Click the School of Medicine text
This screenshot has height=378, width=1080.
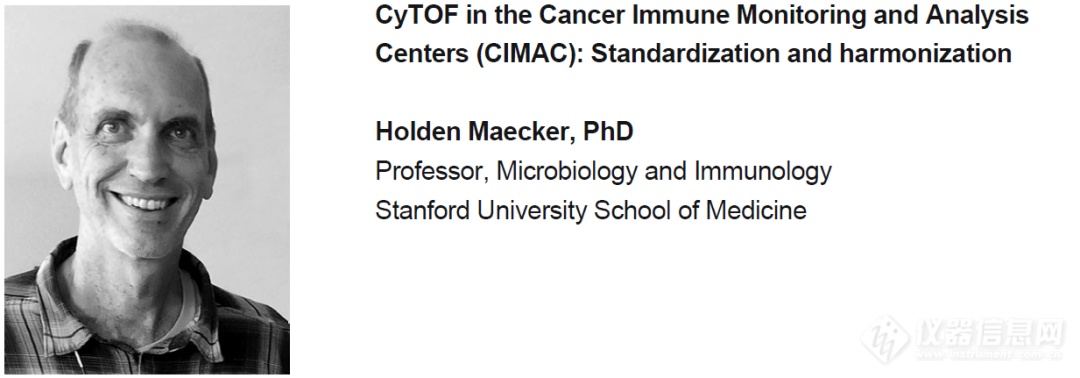700,209
